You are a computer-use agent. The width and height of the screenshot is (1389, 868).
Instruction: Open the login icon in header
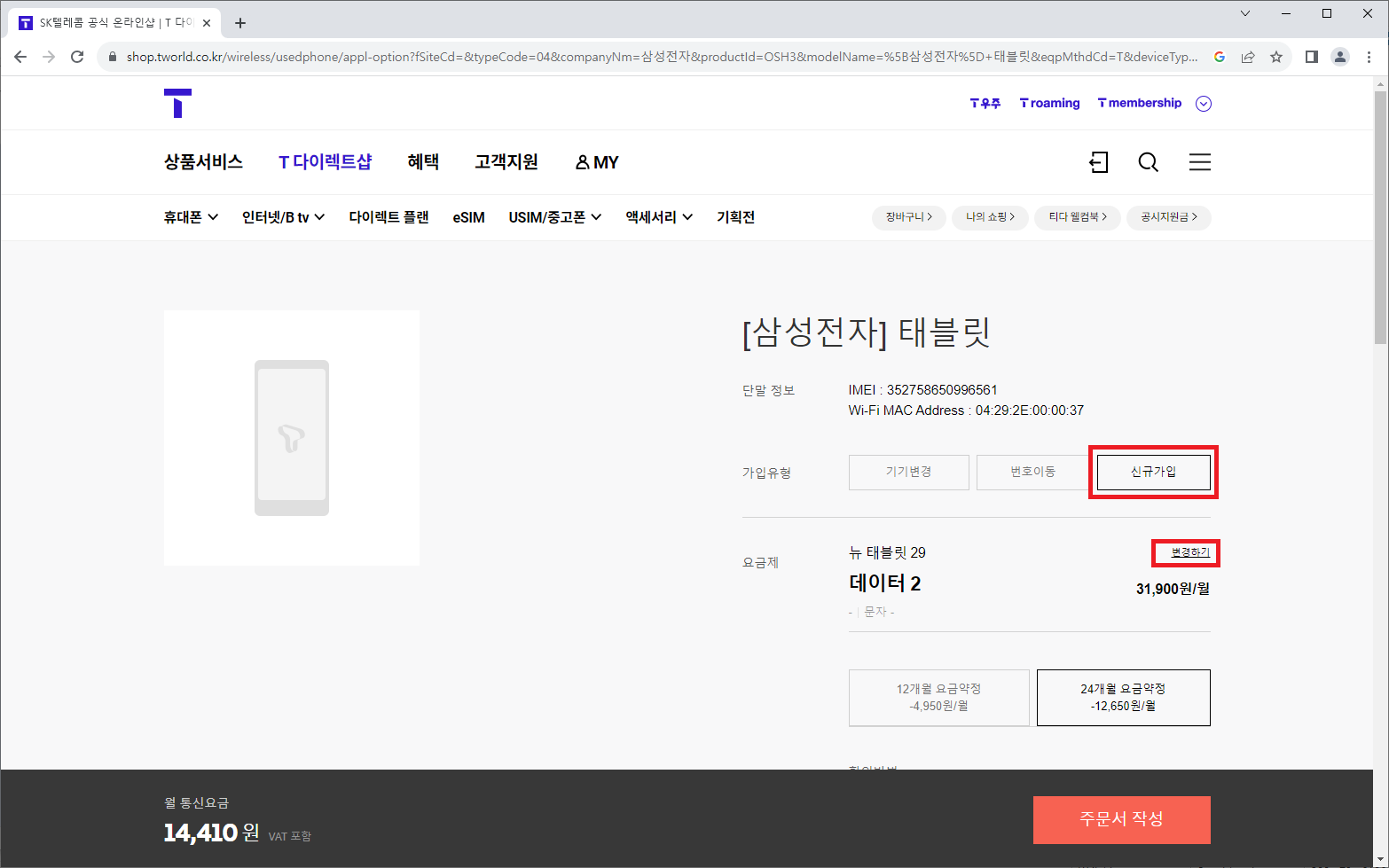(1098, 162)
